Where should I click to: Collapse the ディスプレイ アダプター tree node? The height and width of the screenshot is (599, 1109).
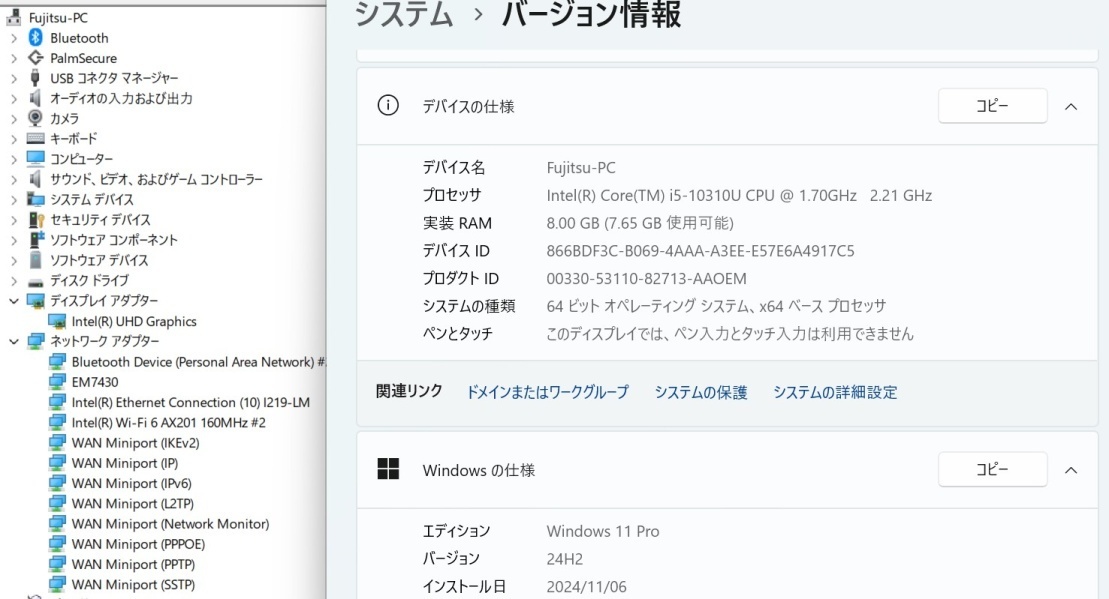click(x=14, y=301)
